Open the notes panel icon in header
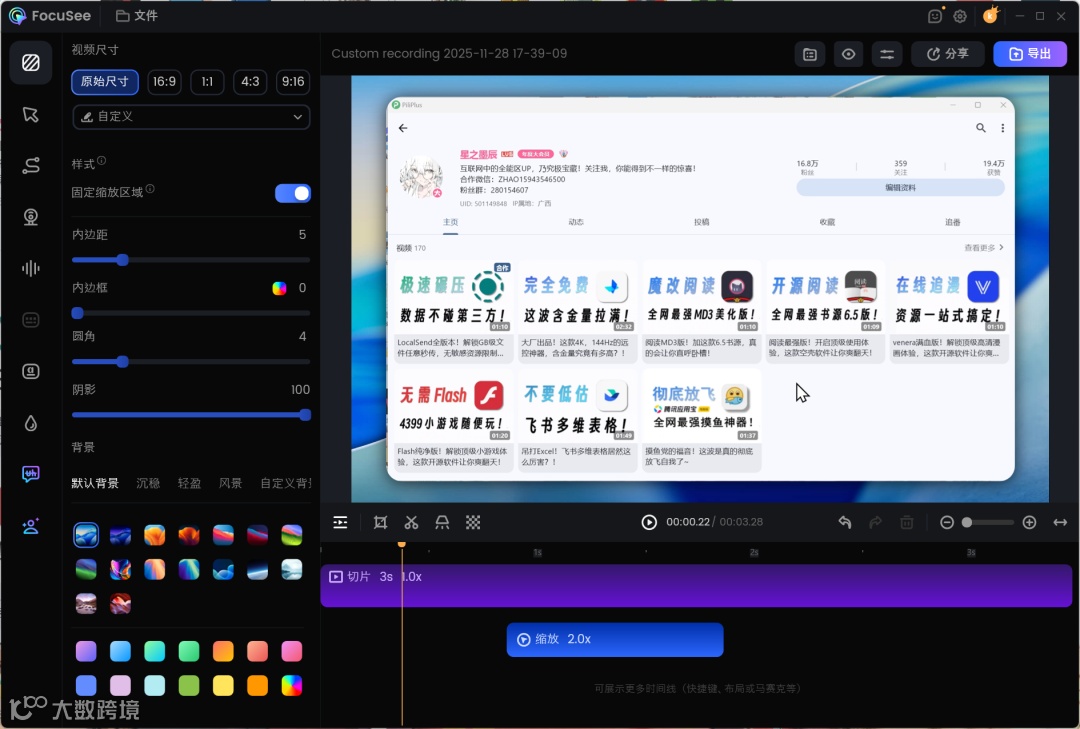Screen dimensions: 1080x729 (810, 54)
